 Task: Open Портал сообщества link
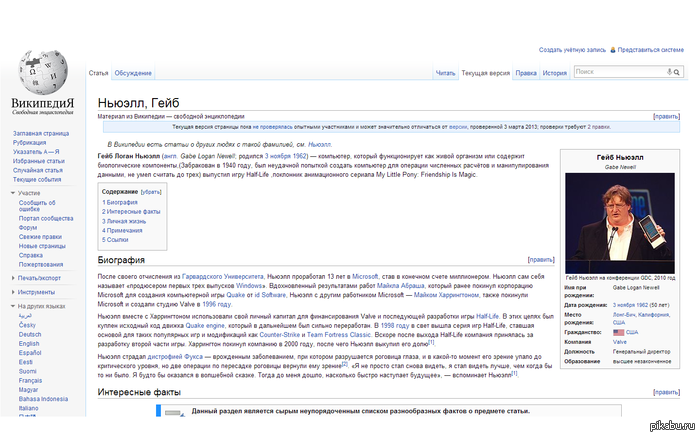pos(46,218)
